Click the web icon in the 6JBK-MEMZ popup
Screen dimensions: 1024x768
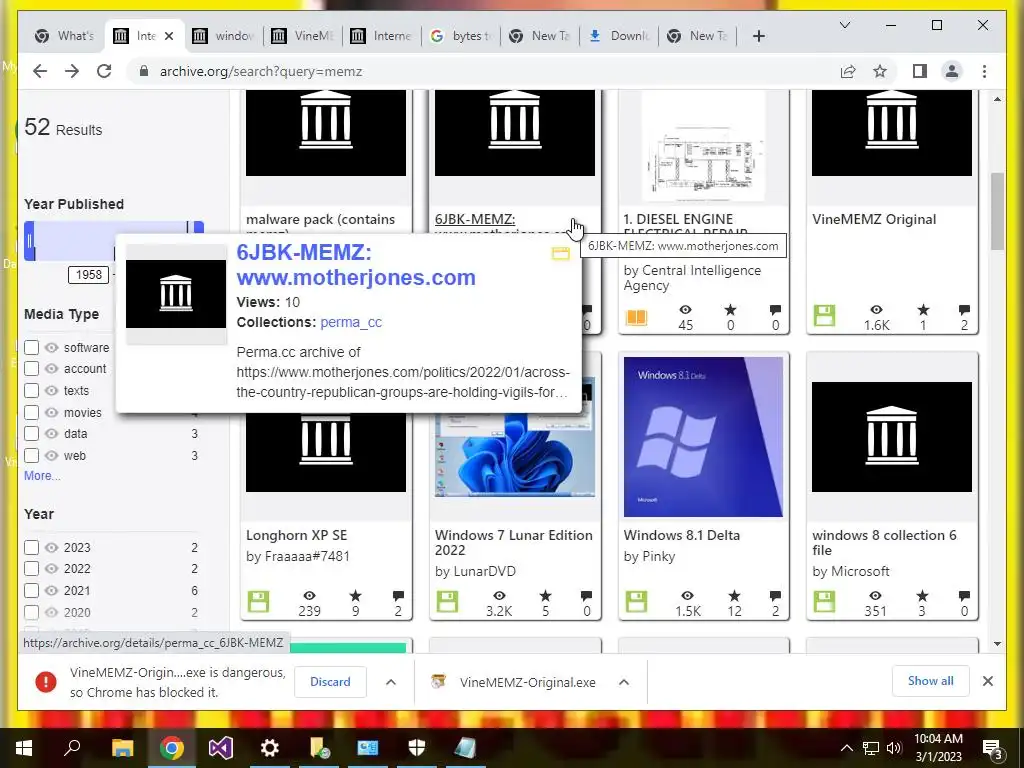(x=561, y=253)
